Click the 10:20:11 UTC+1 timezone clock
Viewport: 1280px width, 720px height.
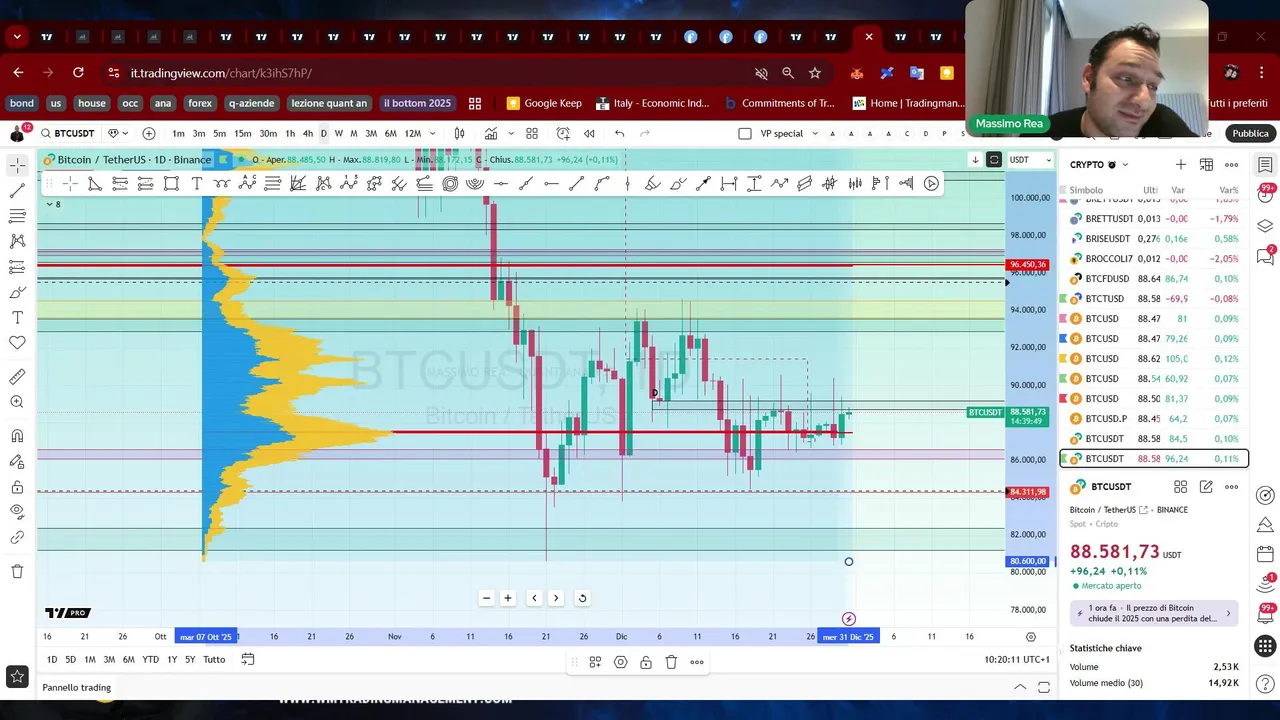1016,659
